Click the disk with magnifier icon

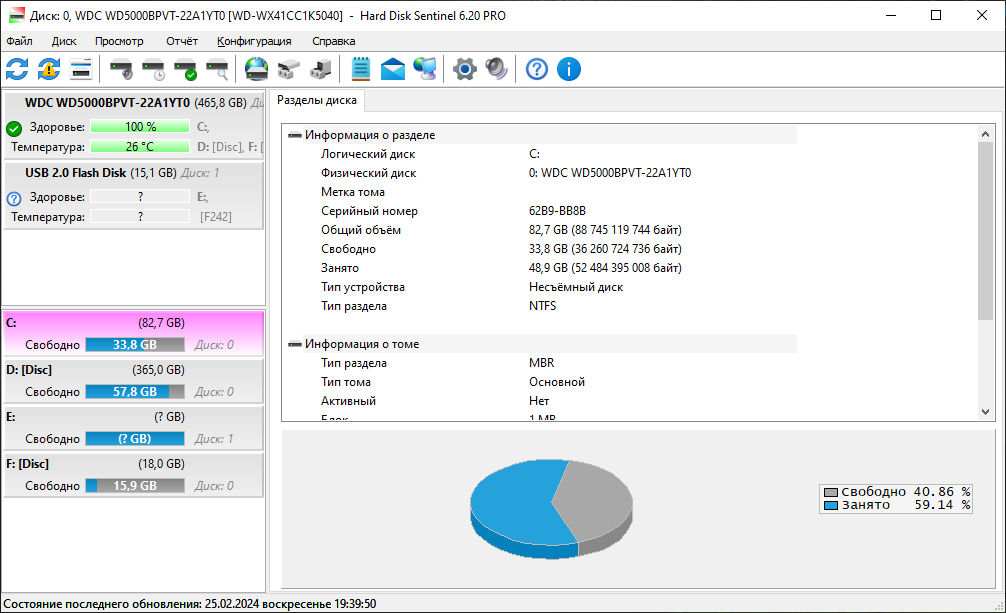tap(217, 69)
